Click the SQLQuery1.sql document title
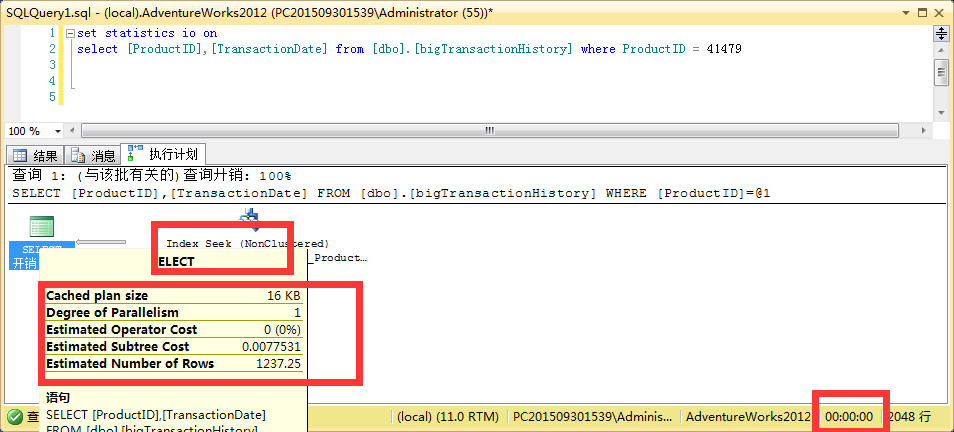954x432 pixels. (x=249, y=12)
